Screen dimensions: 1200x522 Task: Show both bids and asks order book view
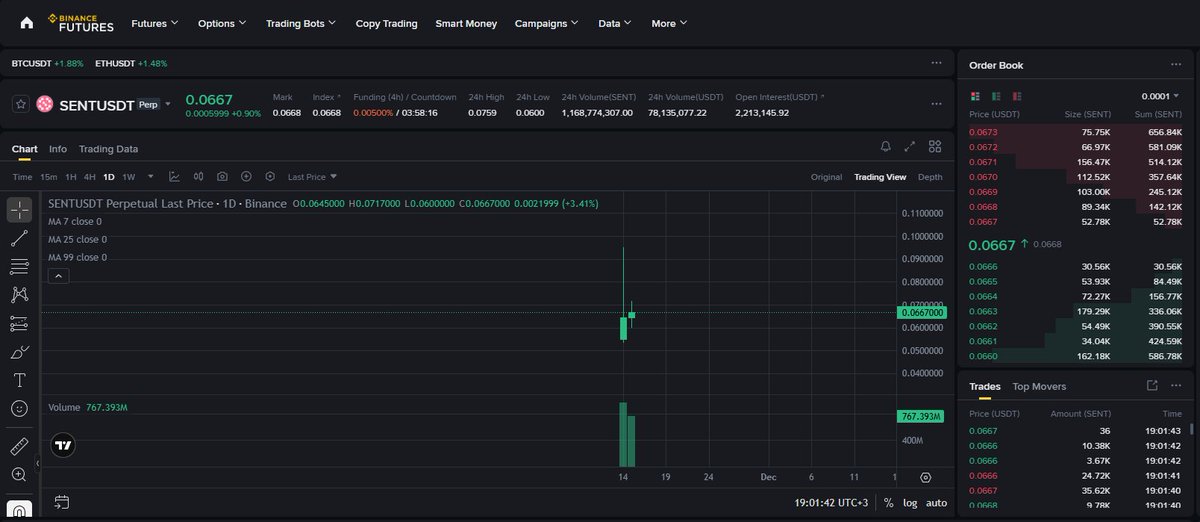pos(976,96)
